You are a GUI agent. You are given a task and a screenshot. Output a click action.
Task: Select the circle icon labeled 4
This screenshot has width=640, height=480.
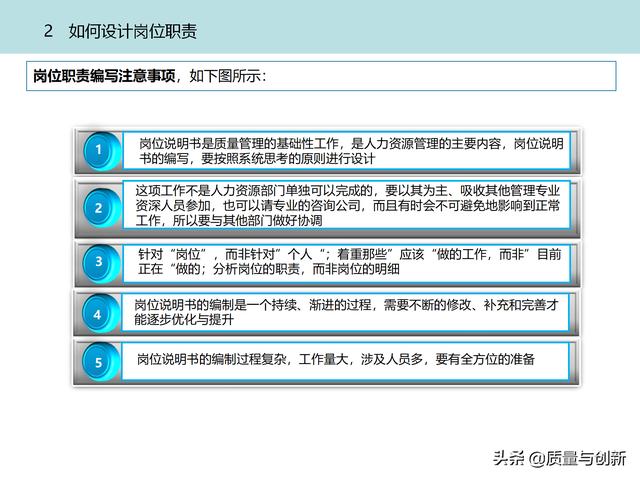click(98, 314)
